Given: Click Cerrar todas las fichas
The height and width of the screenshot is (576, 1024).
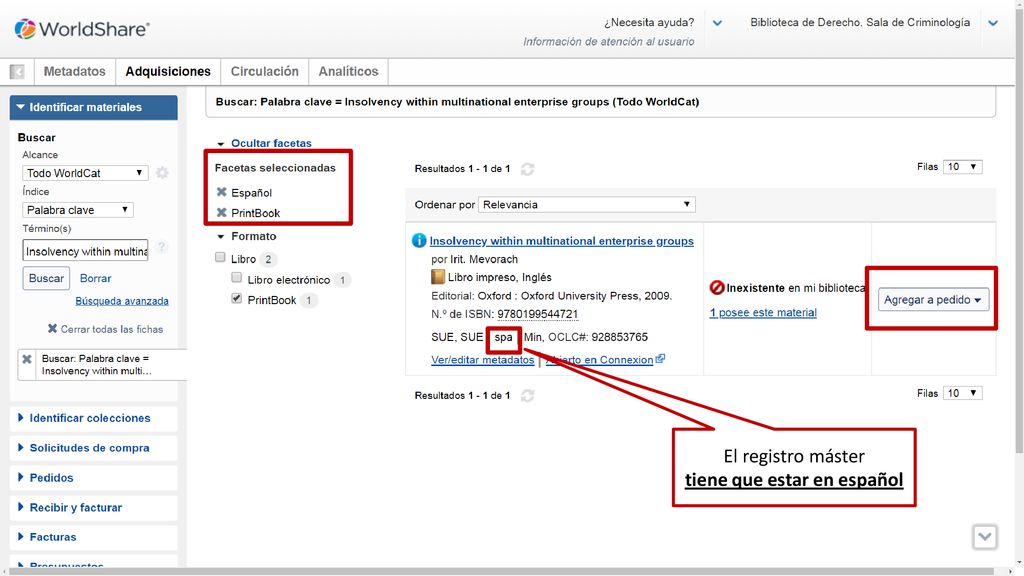Looking at the screenshot, I should (112, 329).
